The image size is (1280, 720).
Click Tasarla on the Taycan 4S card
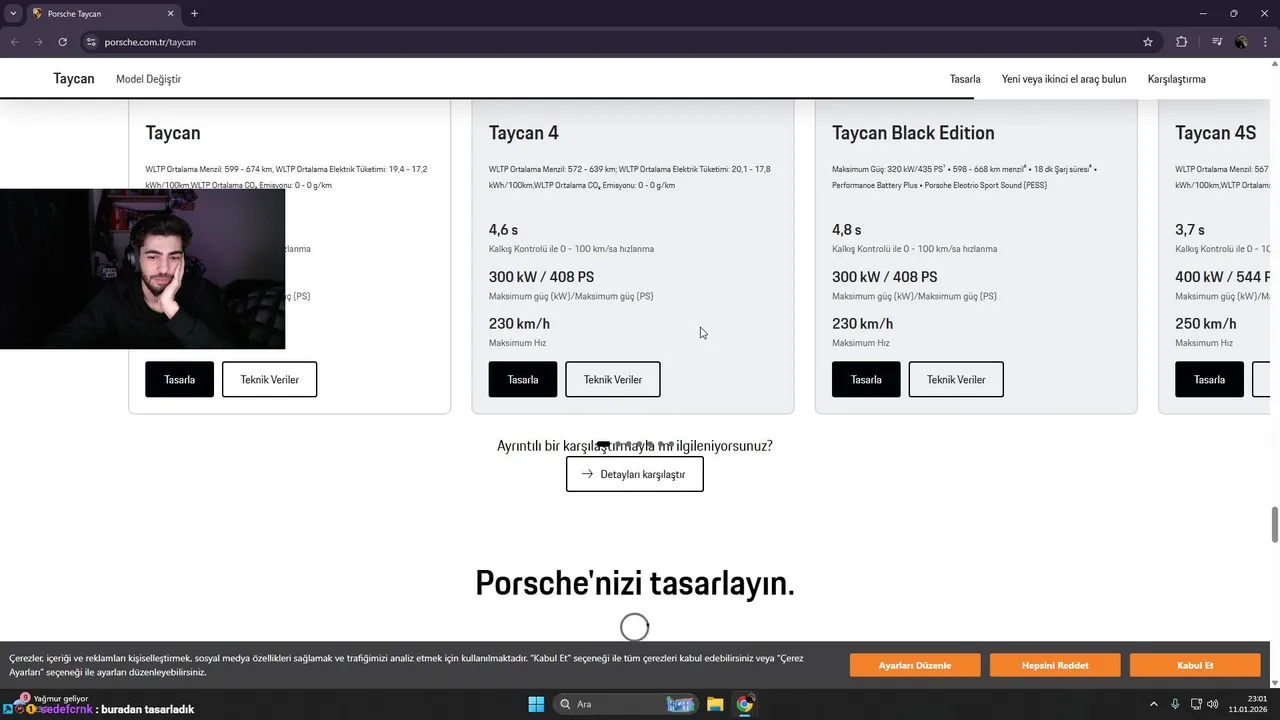point(1209,379)
